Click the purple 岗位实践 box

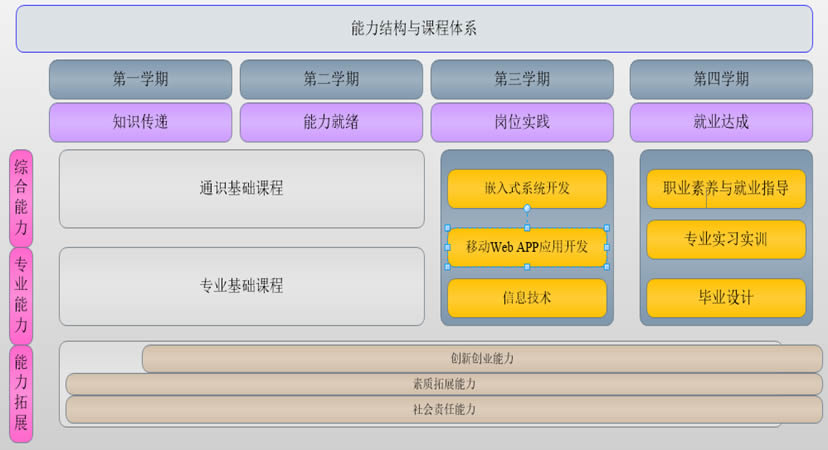coord(522,122)
